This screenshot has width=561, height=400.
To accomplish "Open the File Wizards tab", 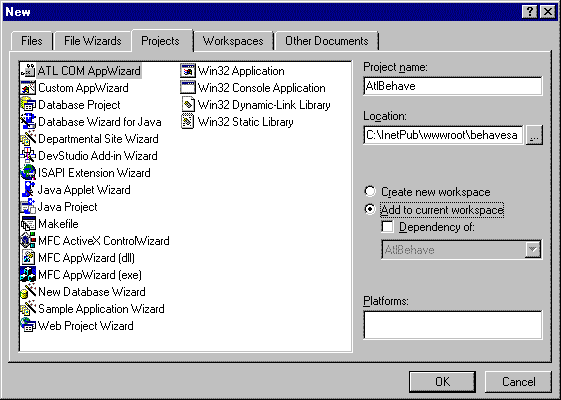I will pos(93,41).
